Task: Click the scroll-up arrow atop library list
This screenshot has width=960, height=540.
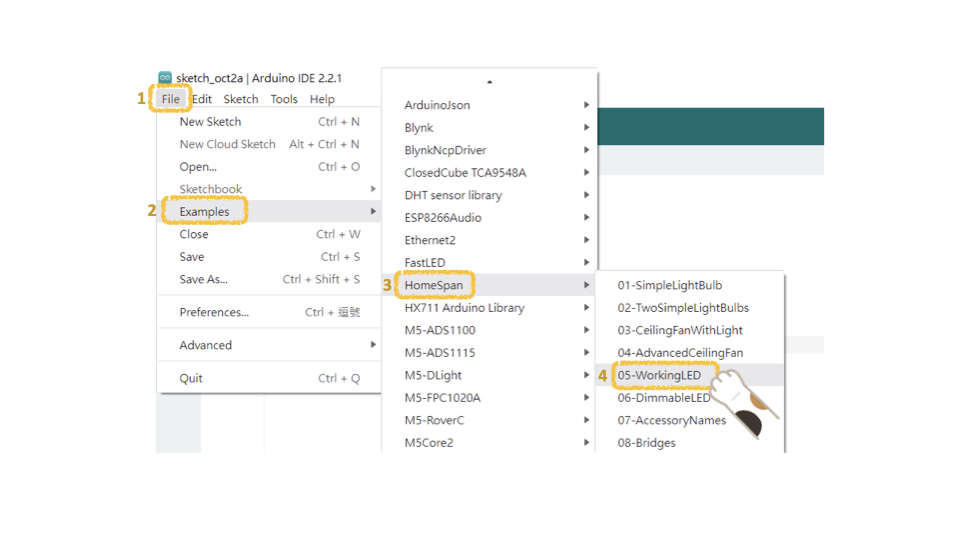Action: 489,82
